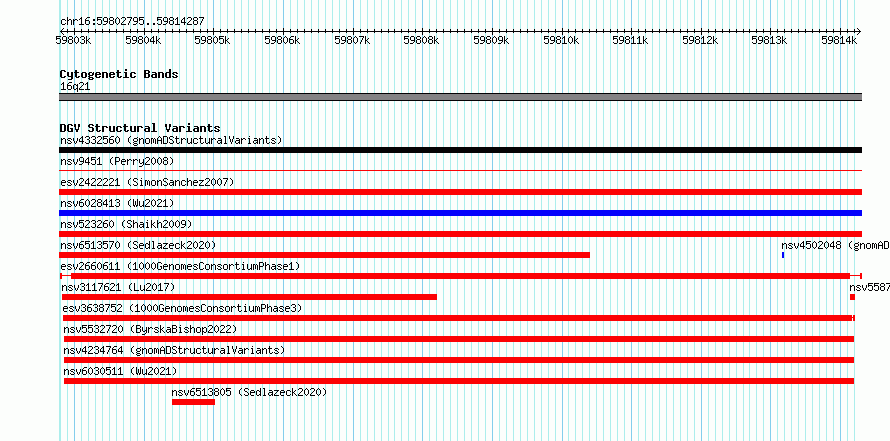Select the small red nsv5587 variant mark
Viewport: 890px width, 441px height.
click(852, 297)
